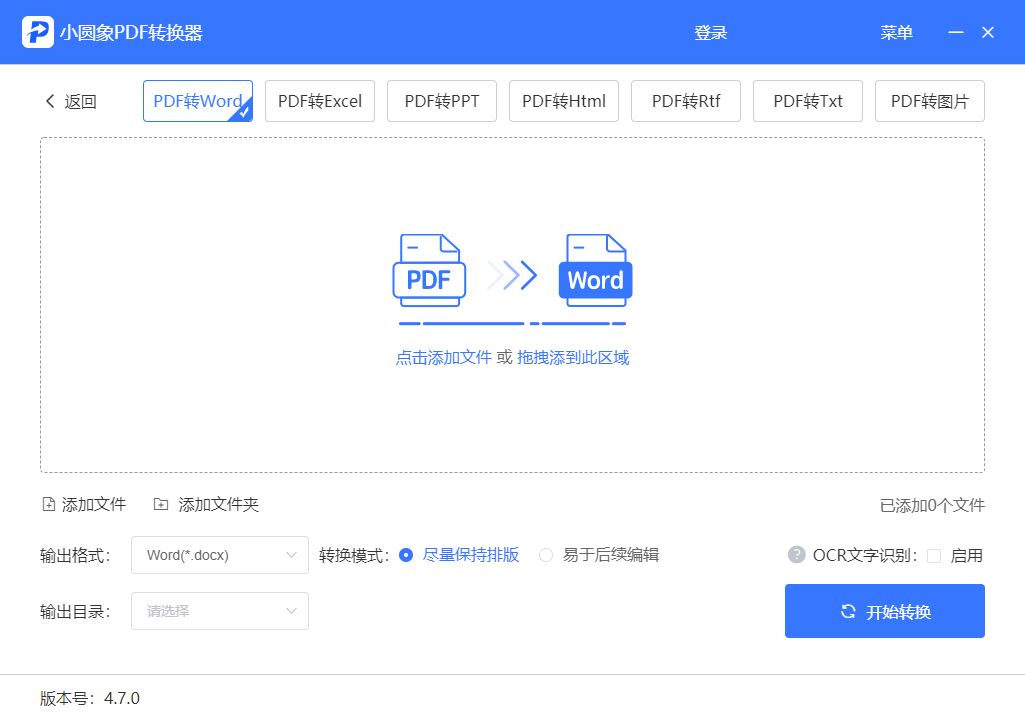Close the PDF converter window

click(988, 32)
